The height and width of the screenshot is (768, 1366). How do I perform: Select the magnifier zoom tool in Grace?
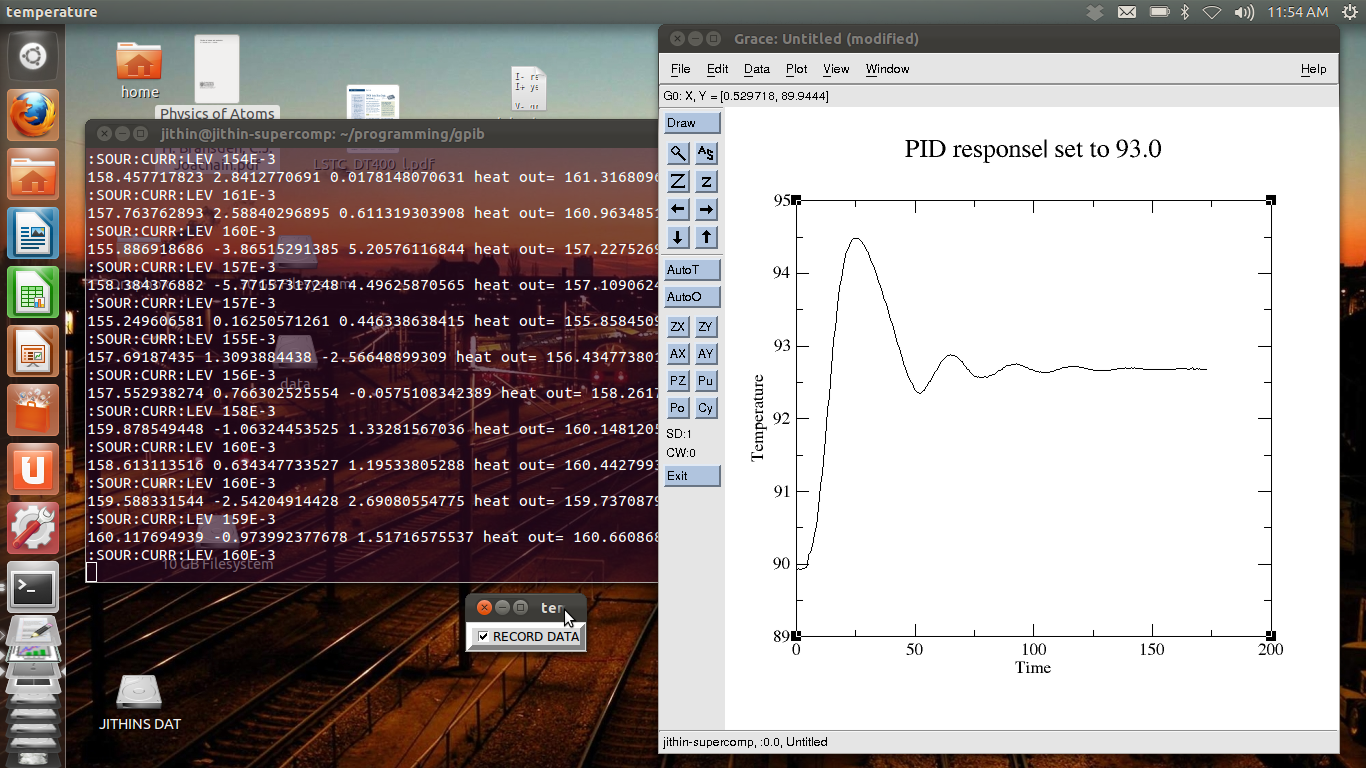pos(678,153)
